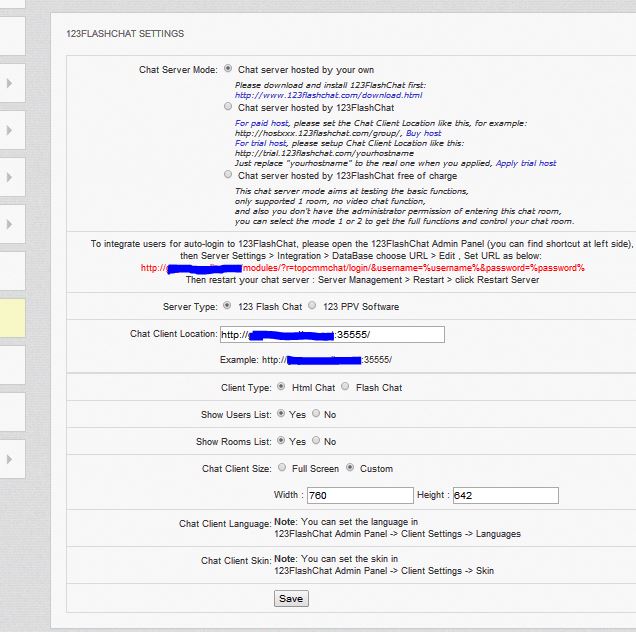The image size is (636, 632).
Task: Set Show Users List to No
Action: click(x=316, y=414)
